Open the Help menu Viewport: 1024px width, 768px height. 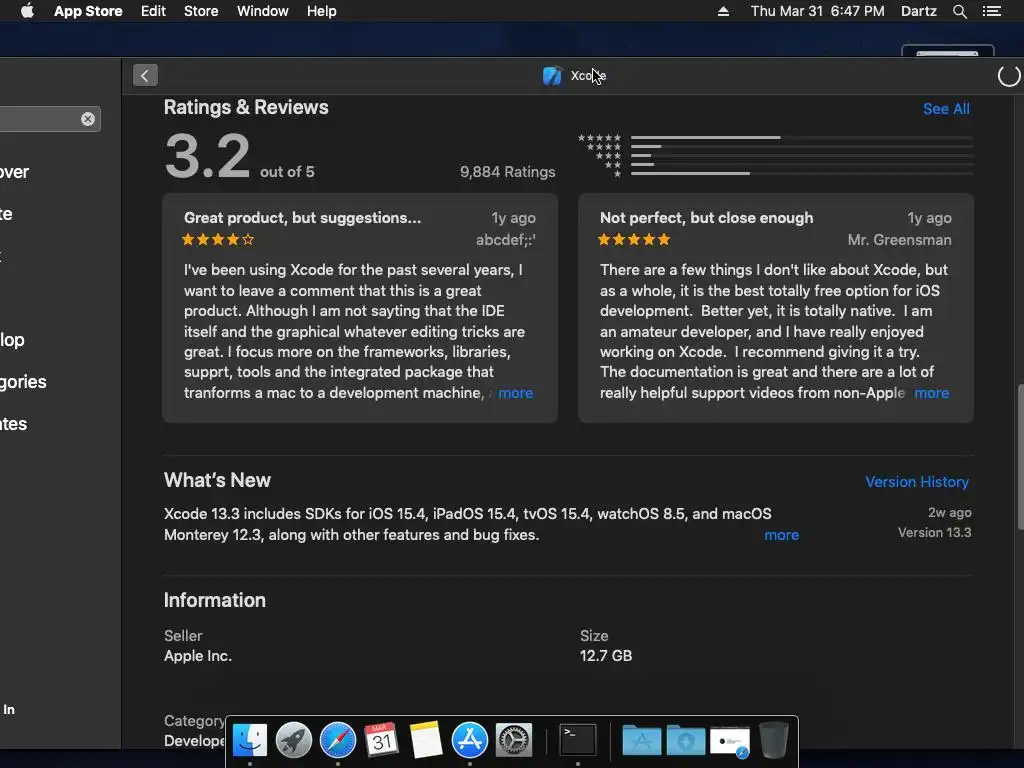click(322, 11)
